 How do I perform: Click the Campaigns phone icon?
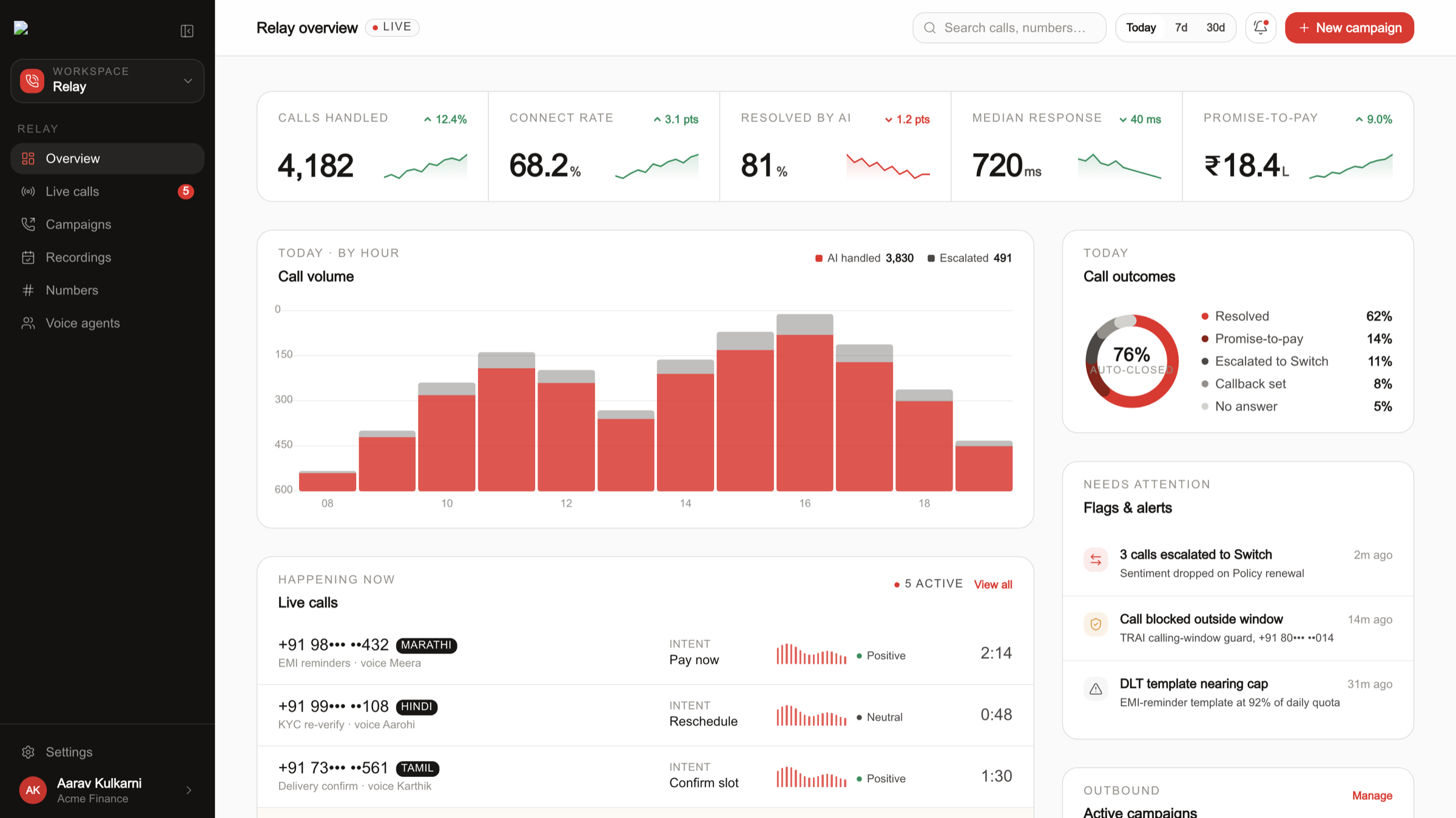[x=28, y=225]
